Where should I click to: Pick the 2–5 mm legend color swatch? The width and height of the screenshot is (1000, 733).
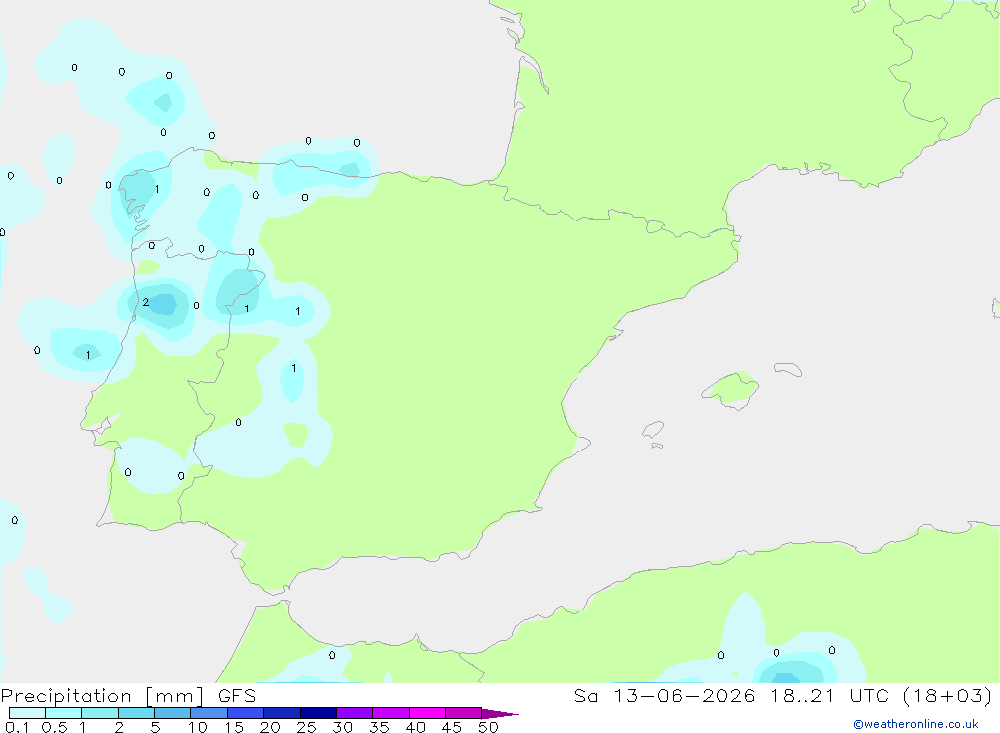pos(136,713)
